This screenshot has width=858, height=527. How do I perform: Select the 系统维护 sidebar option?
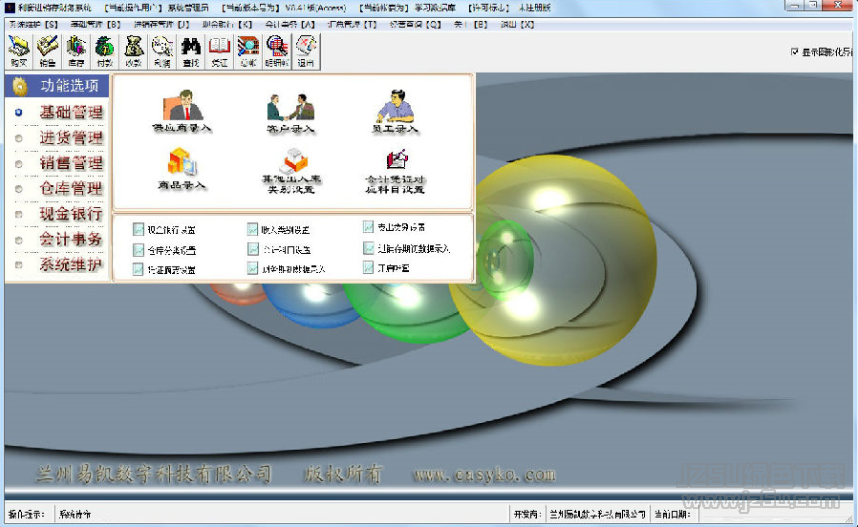(71, 265)
